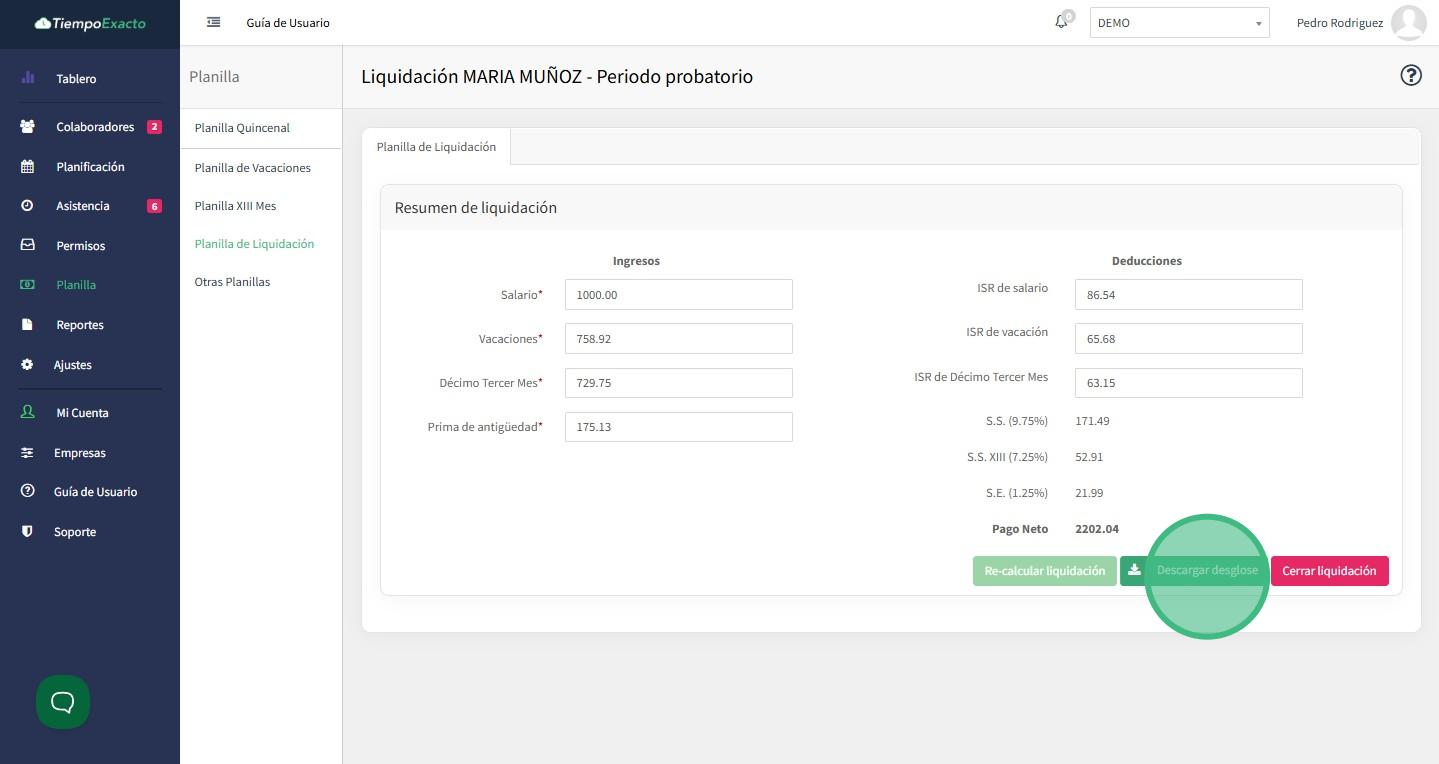Open Planilla Quincenal submenu item
Screen dimensions: 1439x764
coord(242,128)
